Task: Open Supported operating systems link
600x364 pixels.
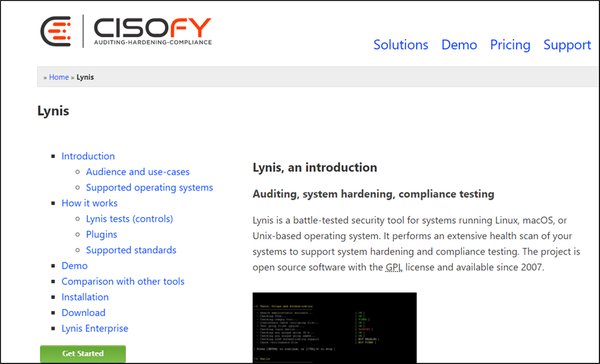Action: 150,188
